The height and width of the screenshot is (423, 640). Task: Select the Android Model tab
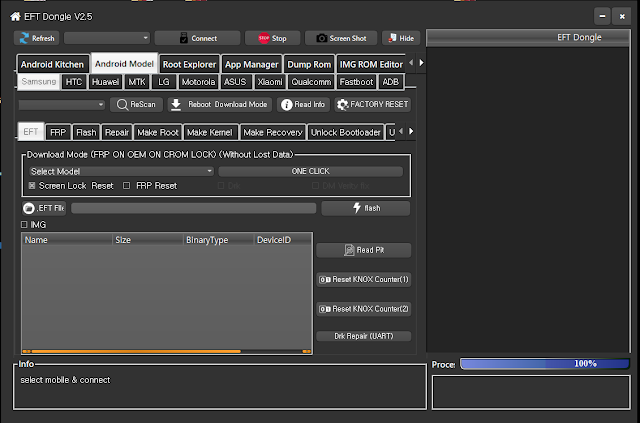coord(124,64)
